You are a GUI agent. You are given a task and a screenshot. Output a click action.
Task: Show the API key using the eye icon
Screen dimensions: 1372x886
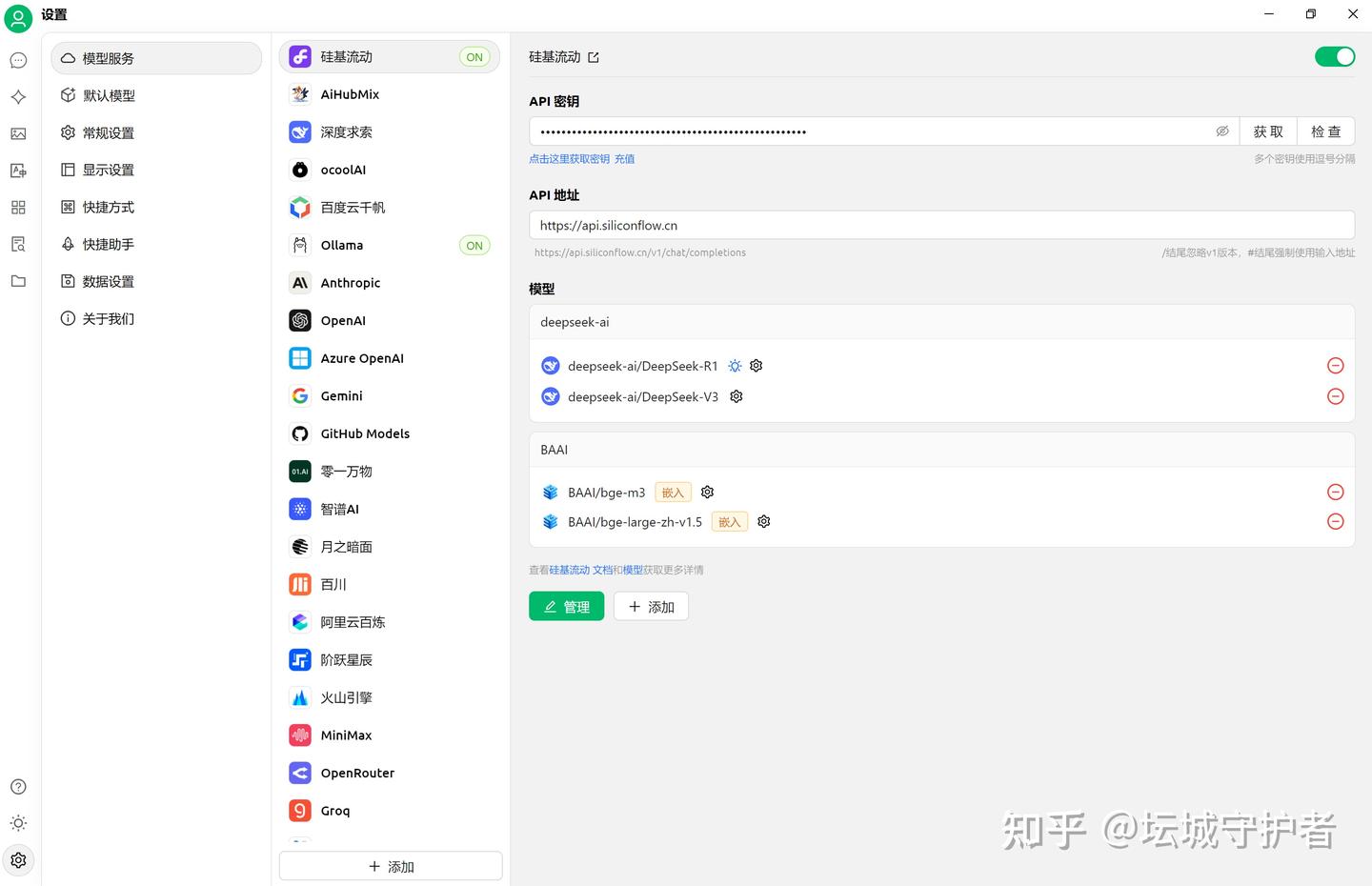(1222, 131)
